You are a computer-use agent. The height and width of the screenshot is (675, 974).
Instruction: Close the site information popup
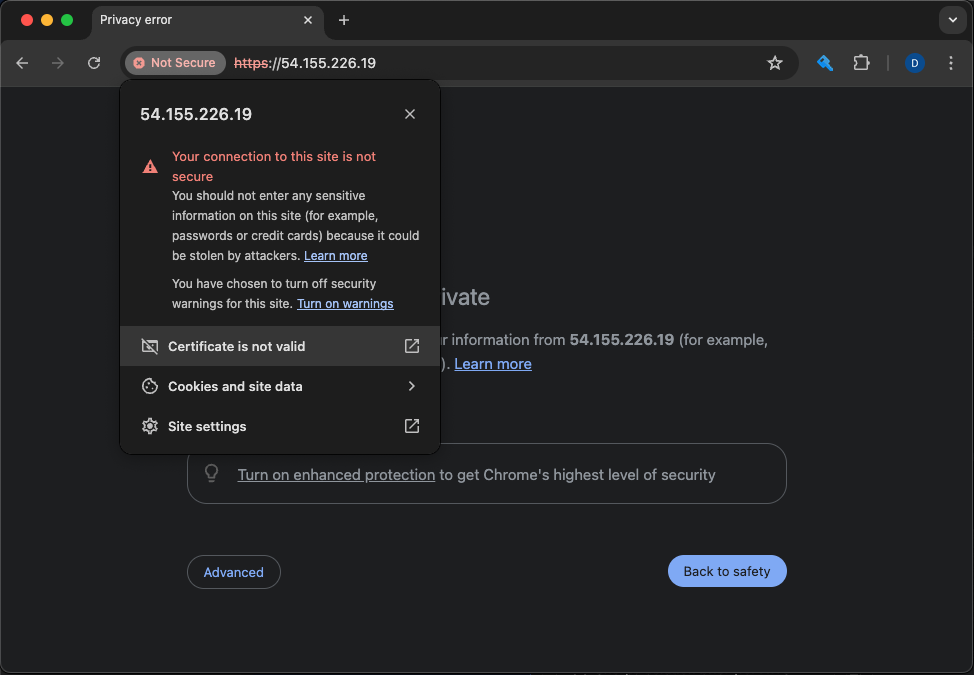click(x=410, y=114)
